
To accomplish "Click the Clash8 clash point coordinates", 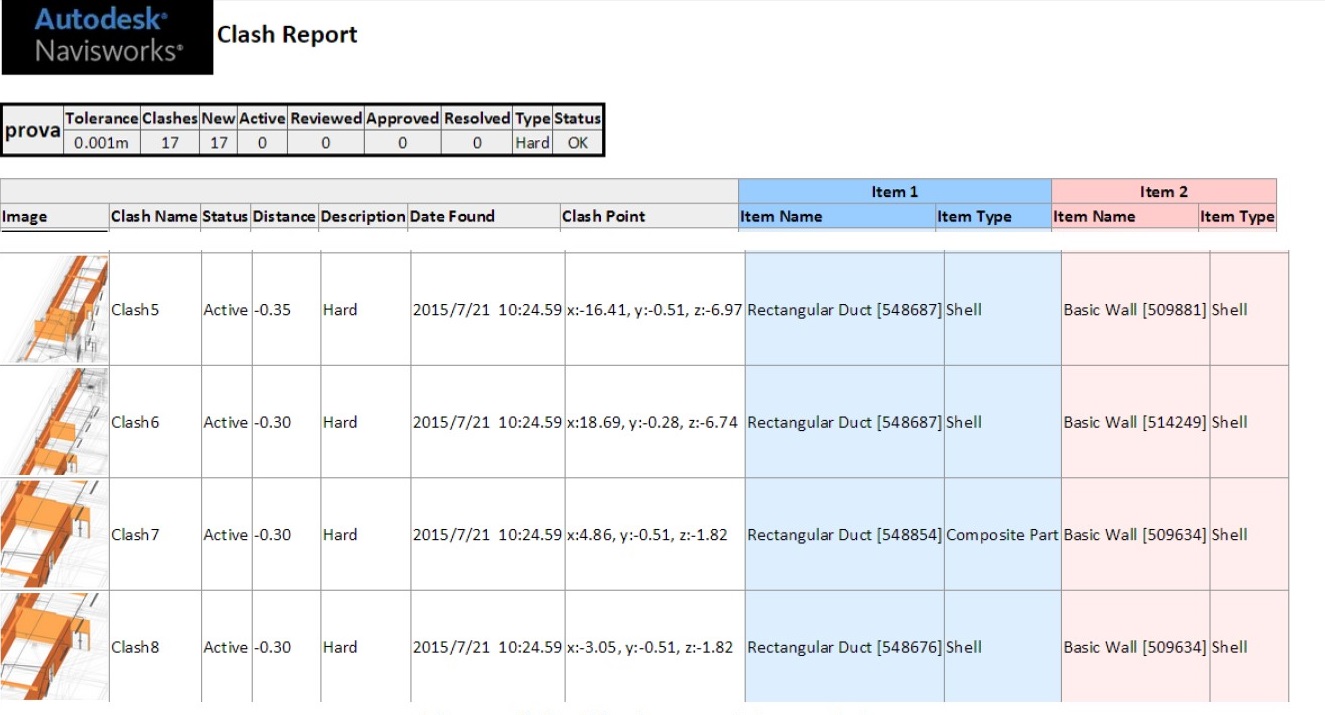I will tap(649, 648).
